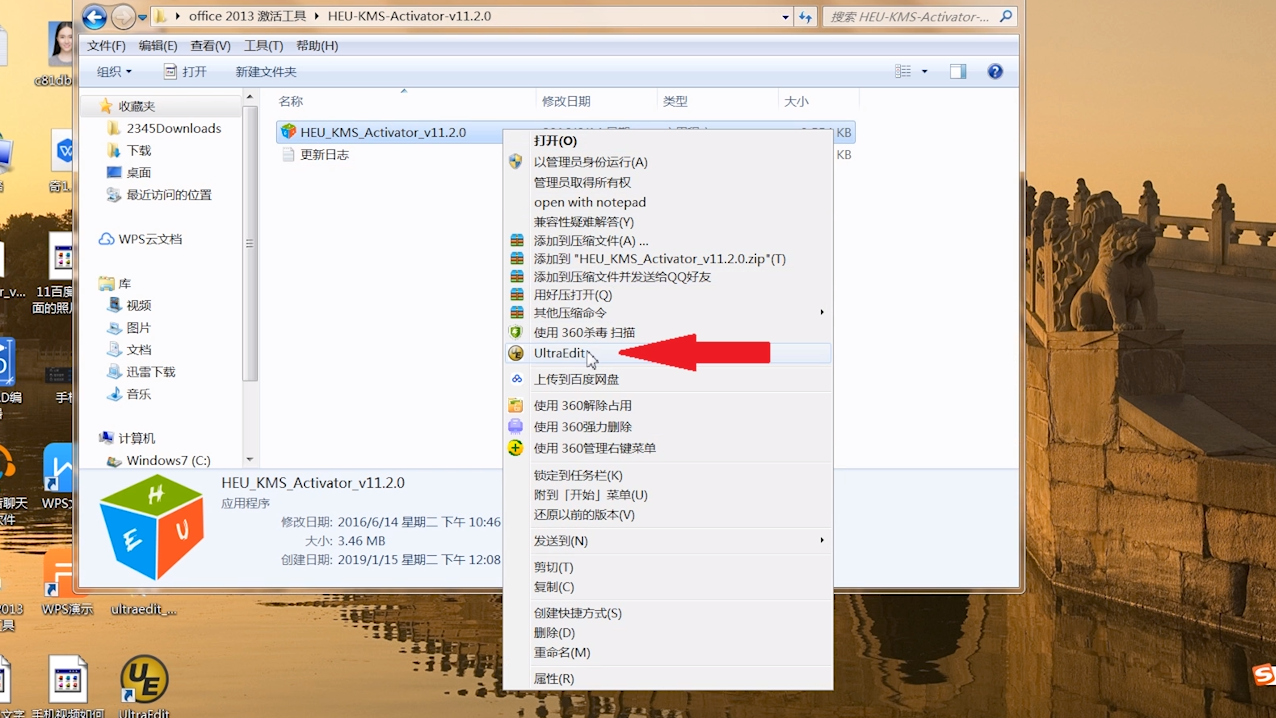The image size is (1276, 718).
Task: Choose UltraEdit from the context menu
Action: click(x=560, y=353)
